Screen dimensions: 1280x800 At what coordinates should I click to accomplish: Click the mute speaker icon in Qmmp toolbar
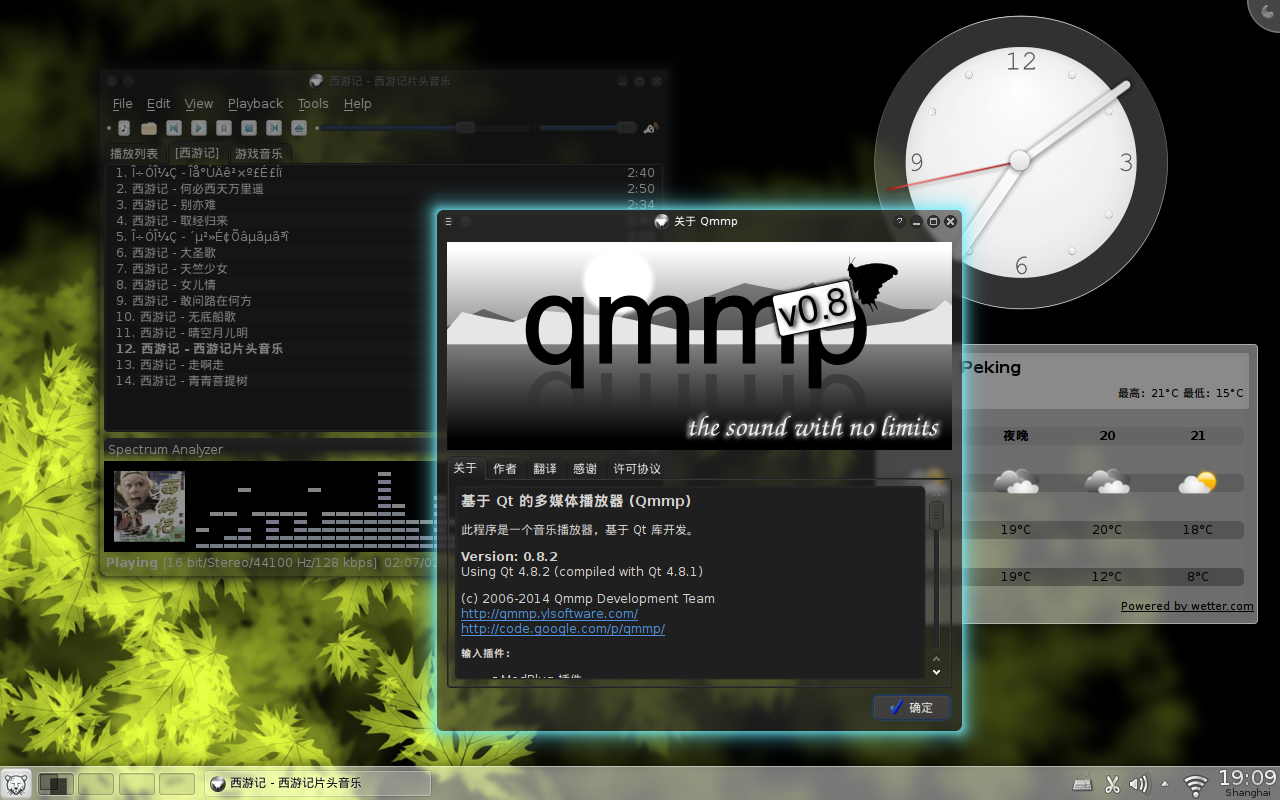tap(650, 128)
